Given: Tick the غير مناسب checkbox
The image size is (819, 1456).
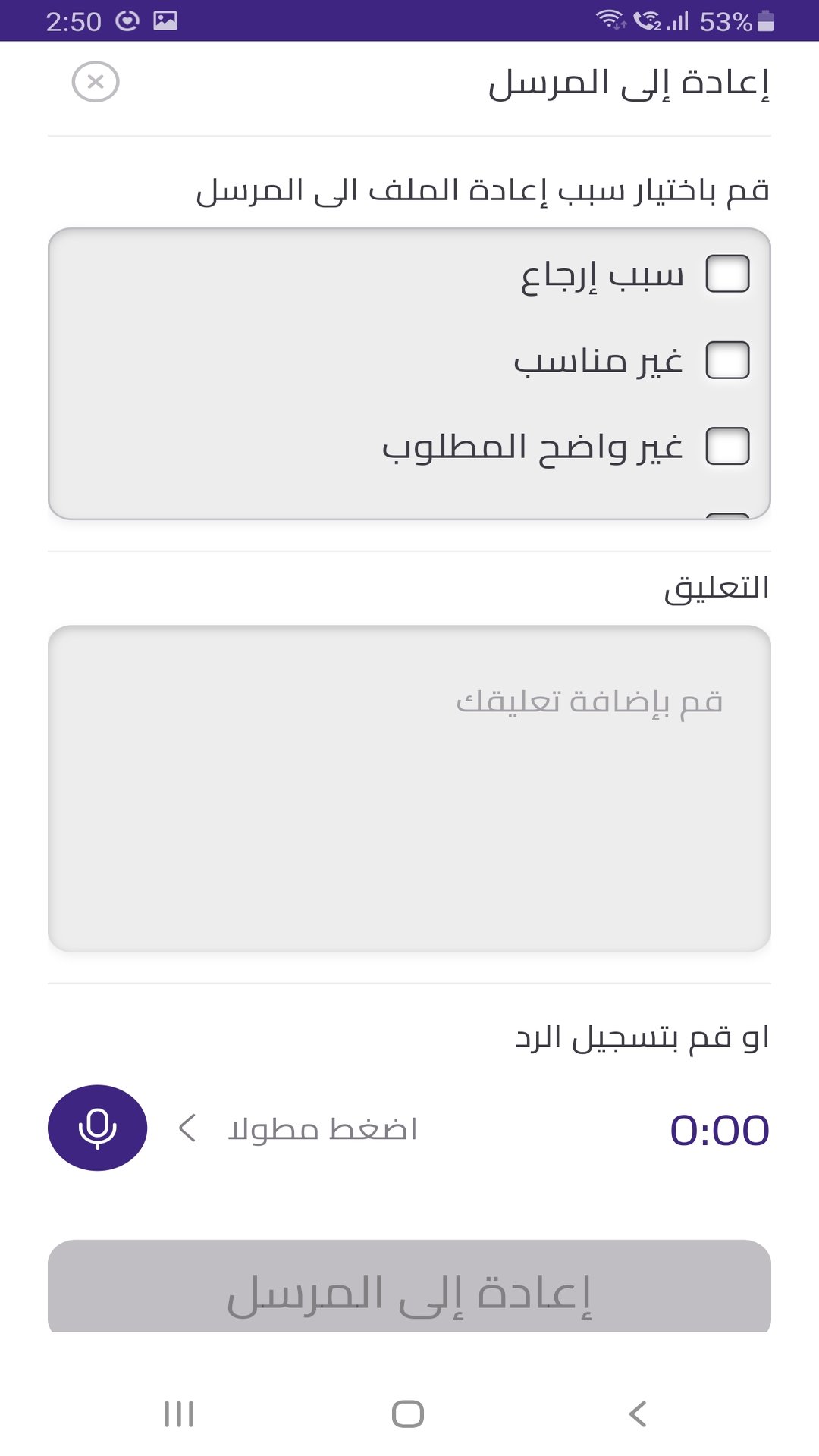Looking at the screenshot, I should click(727, 360).
